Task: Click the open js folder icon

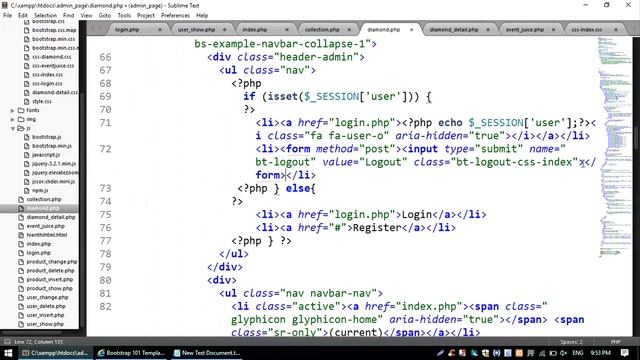Action: pos(21,128)
